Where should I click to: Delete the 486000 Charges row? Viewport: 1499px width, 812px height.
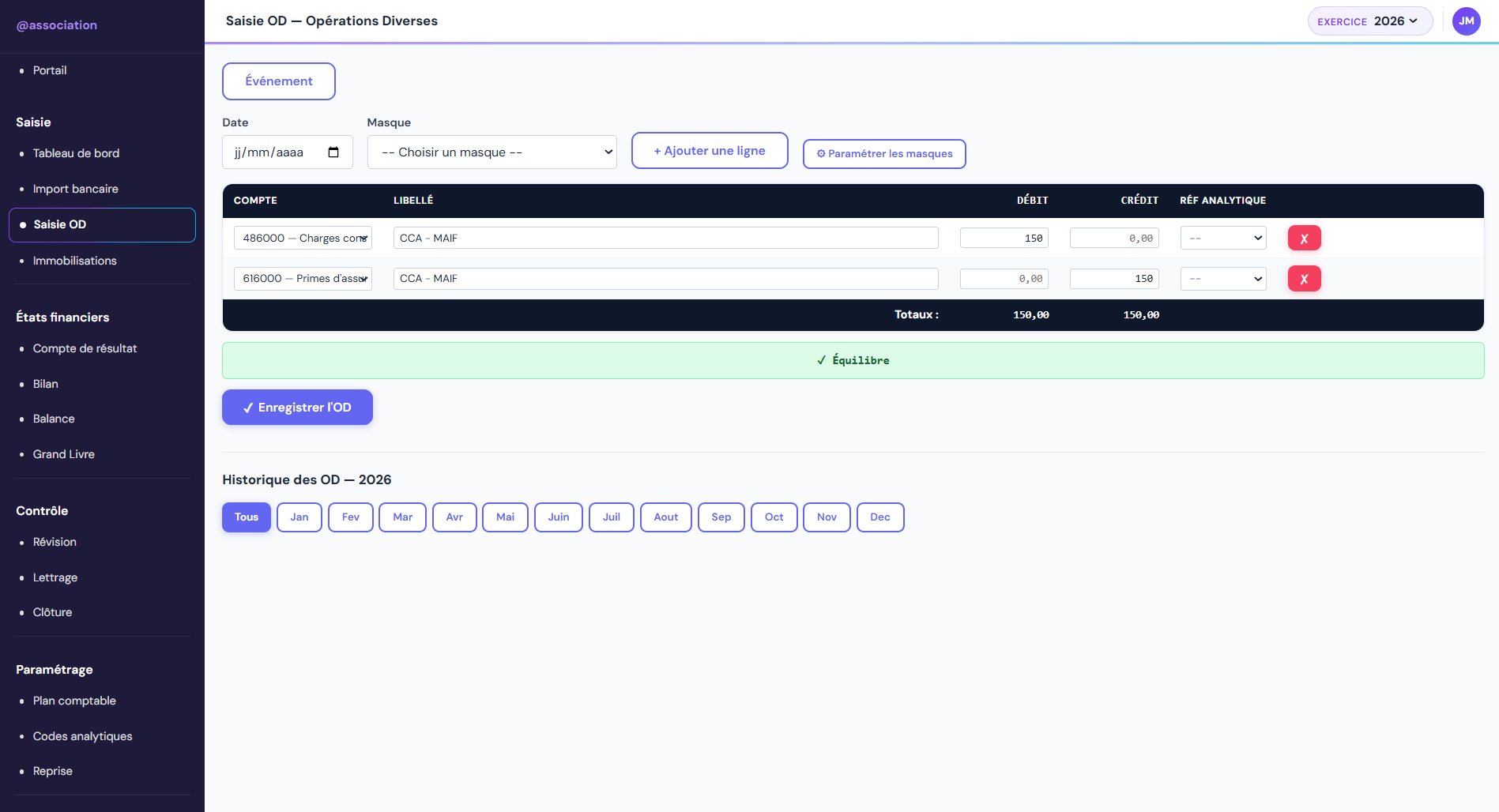1304,238
